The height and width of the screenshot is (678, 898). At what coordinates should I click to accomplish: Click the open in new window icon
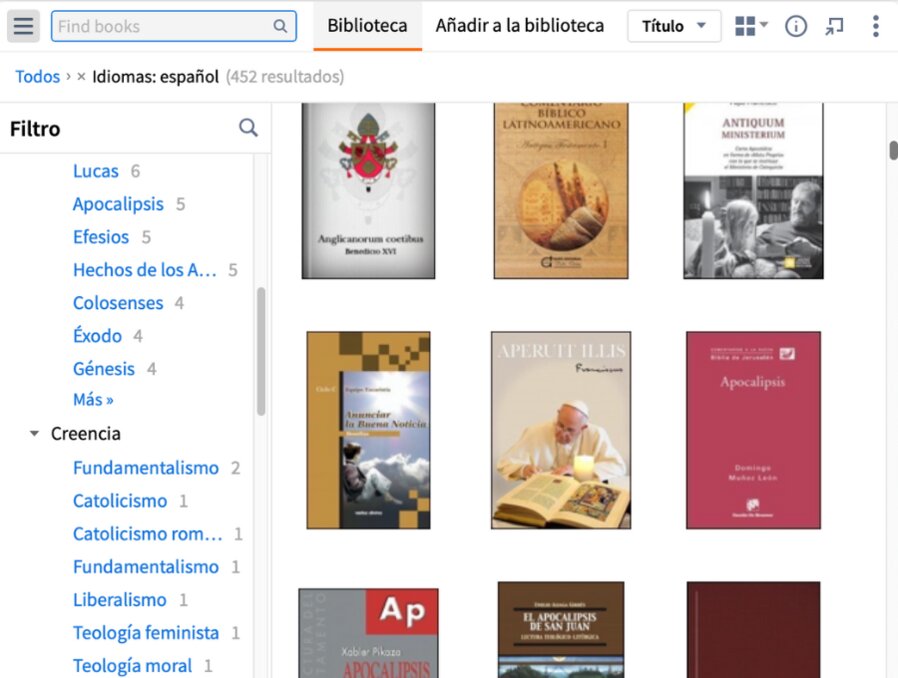(834, 26)
